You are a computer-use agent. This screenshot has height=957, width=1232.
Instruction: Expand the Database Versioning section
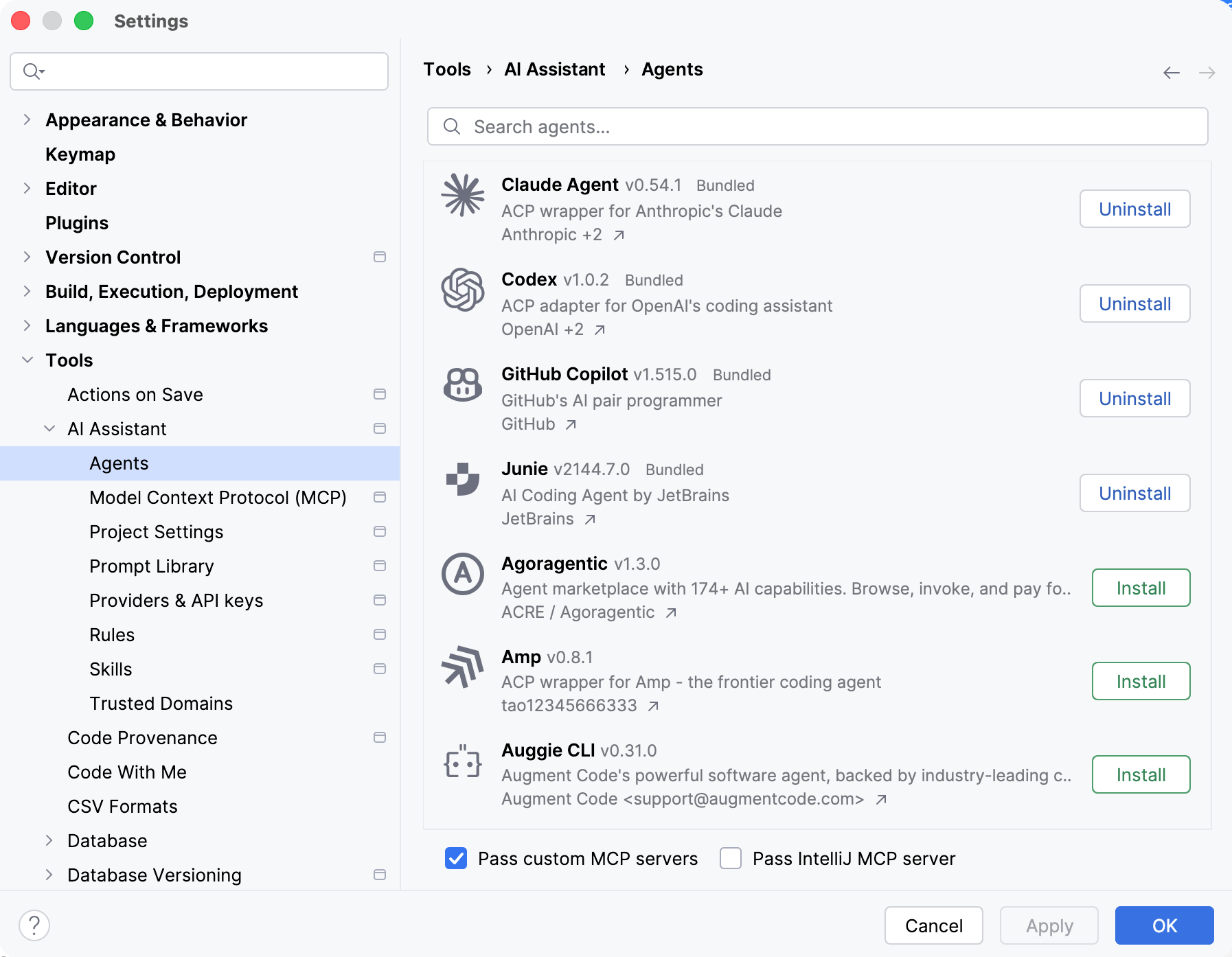click(49, 875)
